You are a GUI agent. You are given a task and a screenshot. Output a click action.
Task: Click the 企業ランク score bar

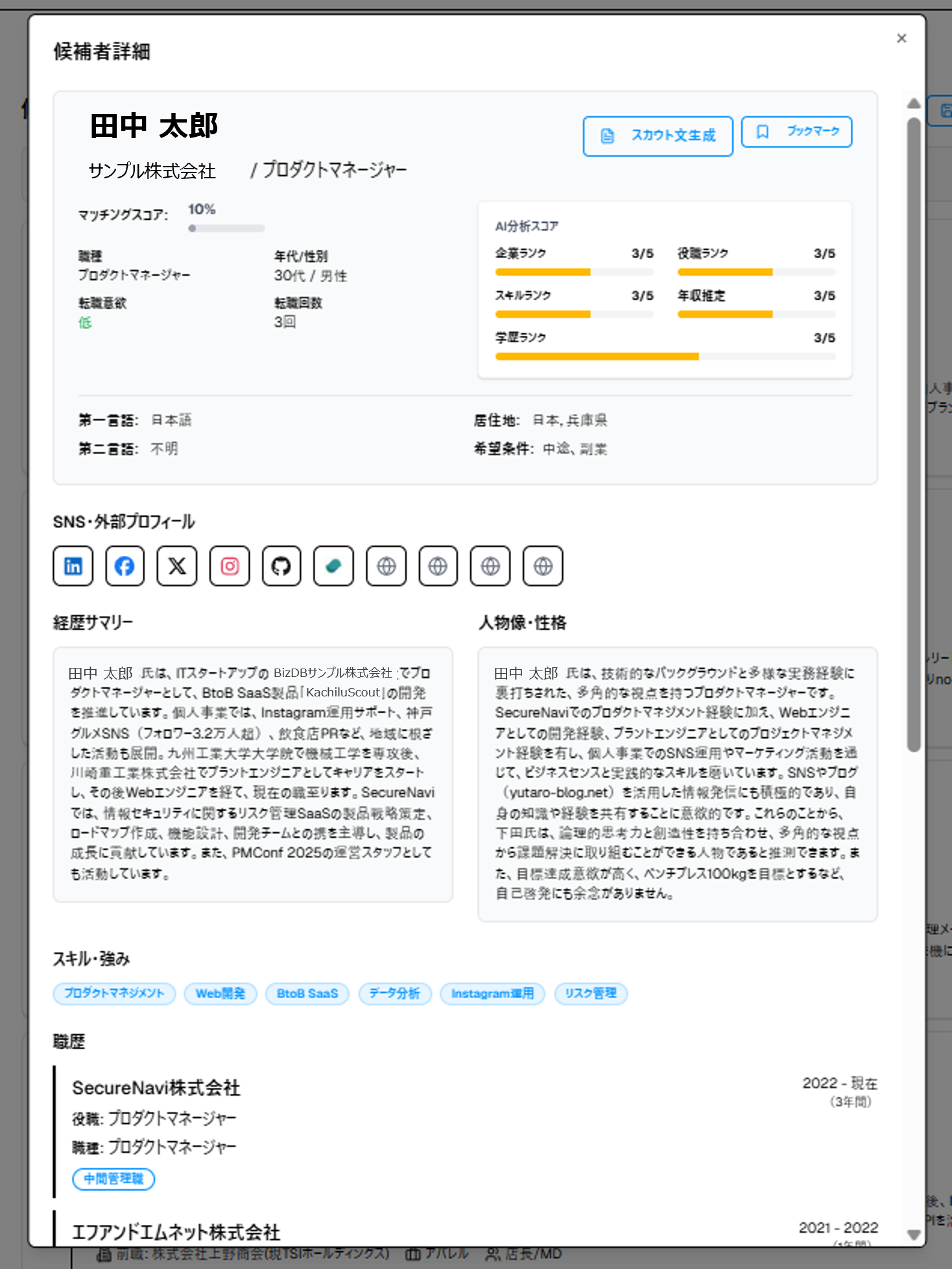[x=575, y=272]
